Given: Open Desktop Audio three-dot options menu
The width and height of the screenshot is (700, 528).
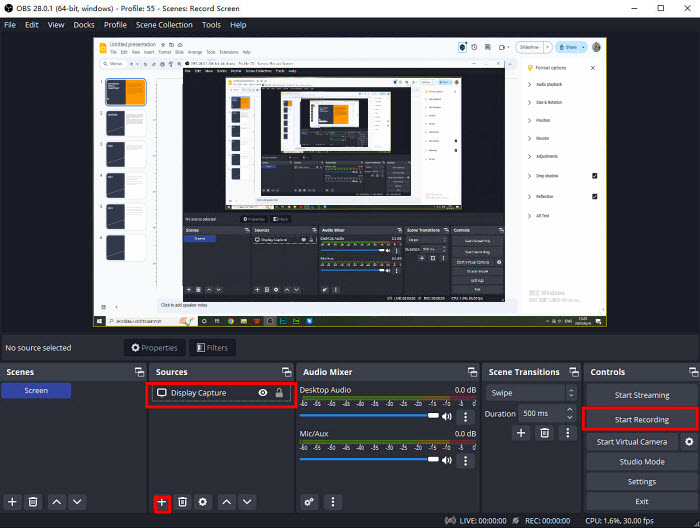Looking at the screenshot, I should [465, 416].
